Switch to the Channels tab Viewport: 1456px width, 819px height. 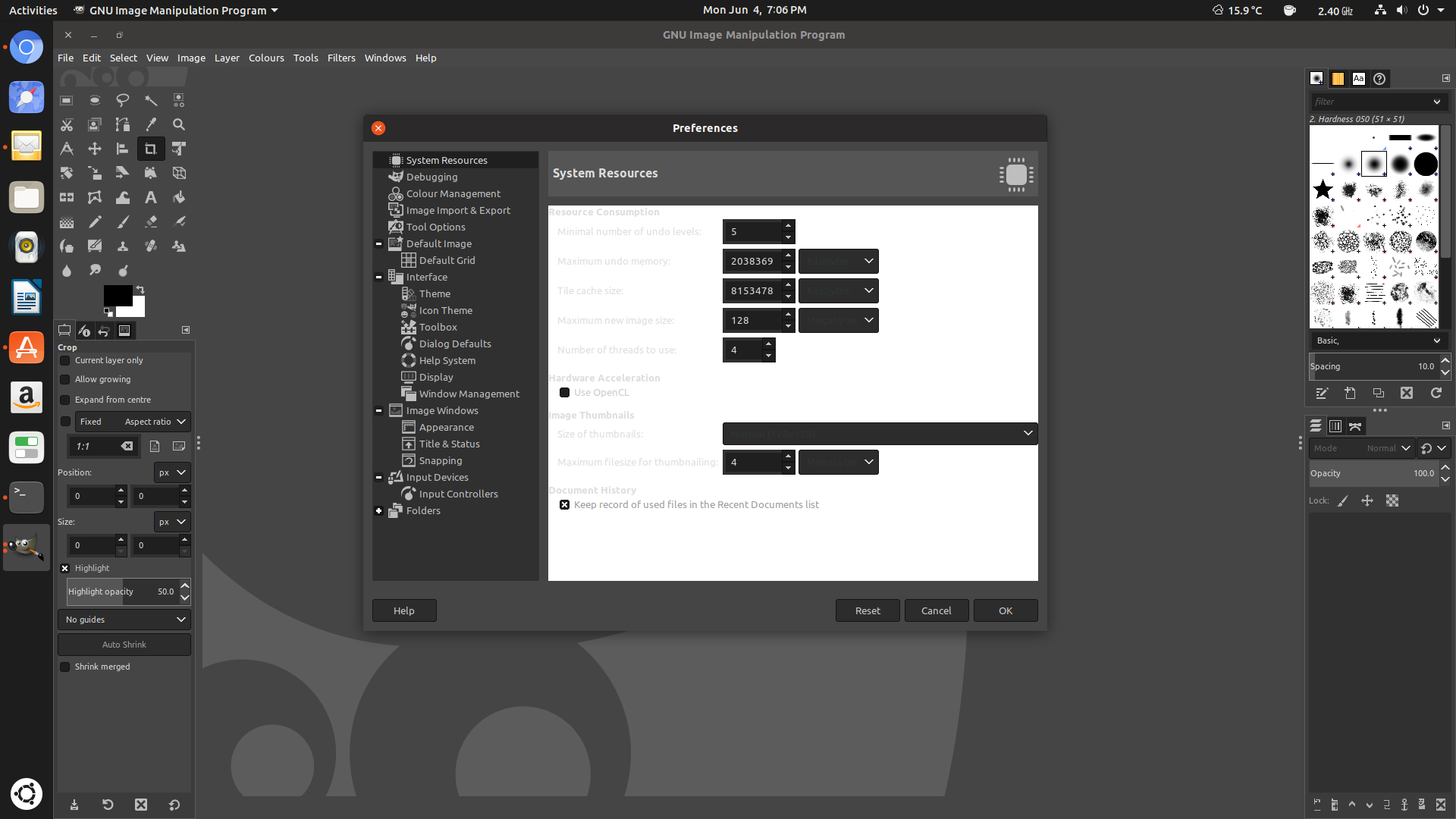click(x=1335, y=425)
